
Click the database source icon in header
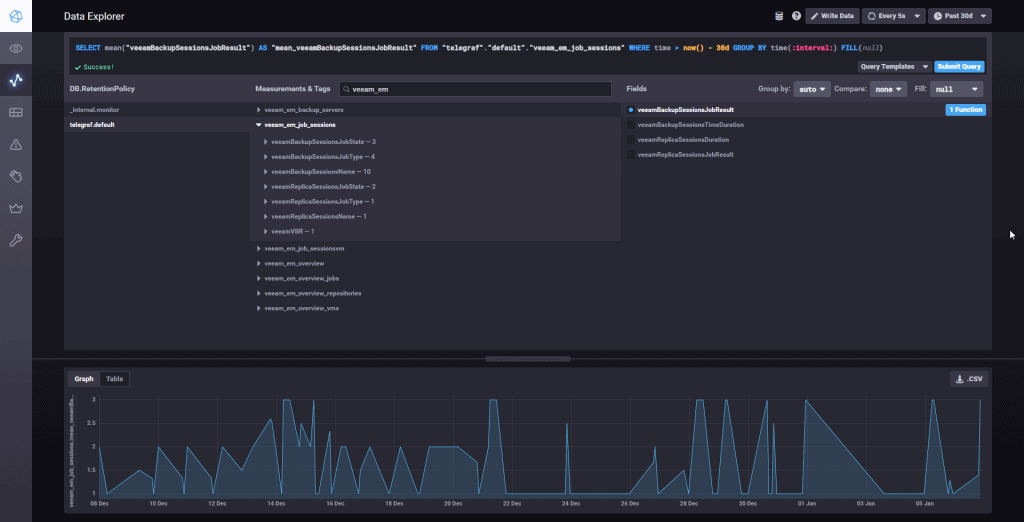[x=779, y=16]
